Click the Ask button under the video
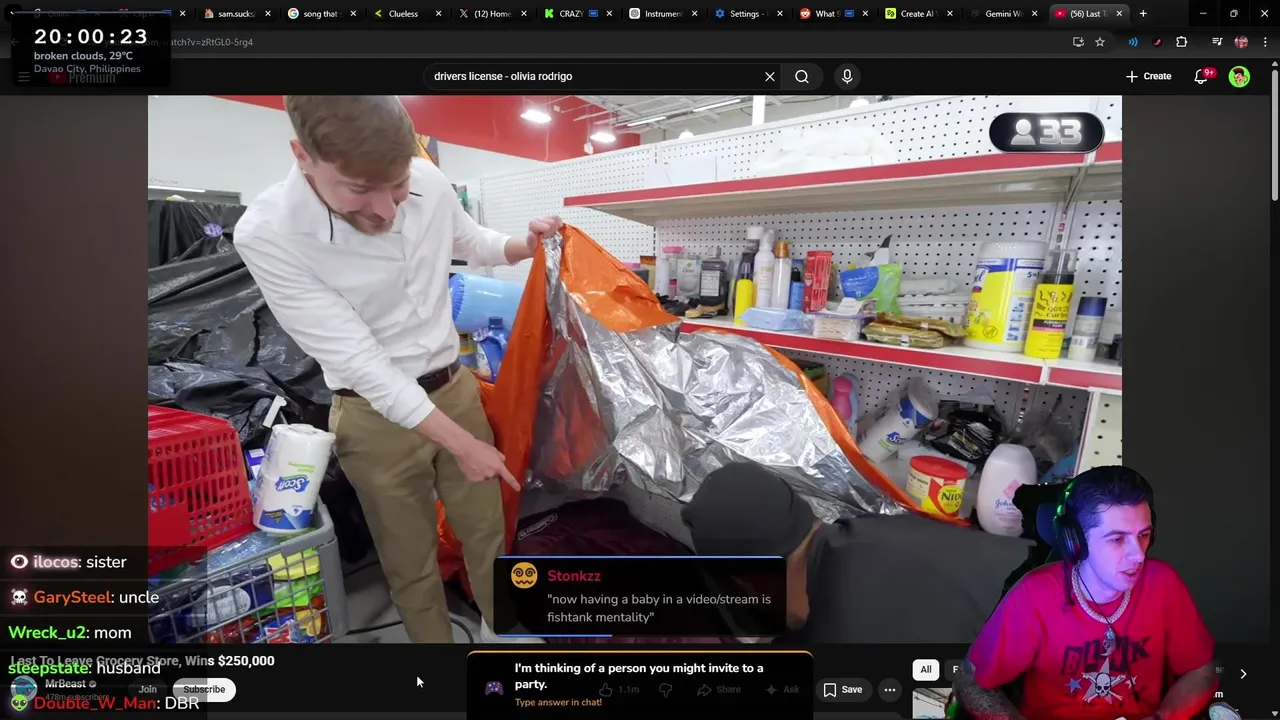 tap(782, 689)
